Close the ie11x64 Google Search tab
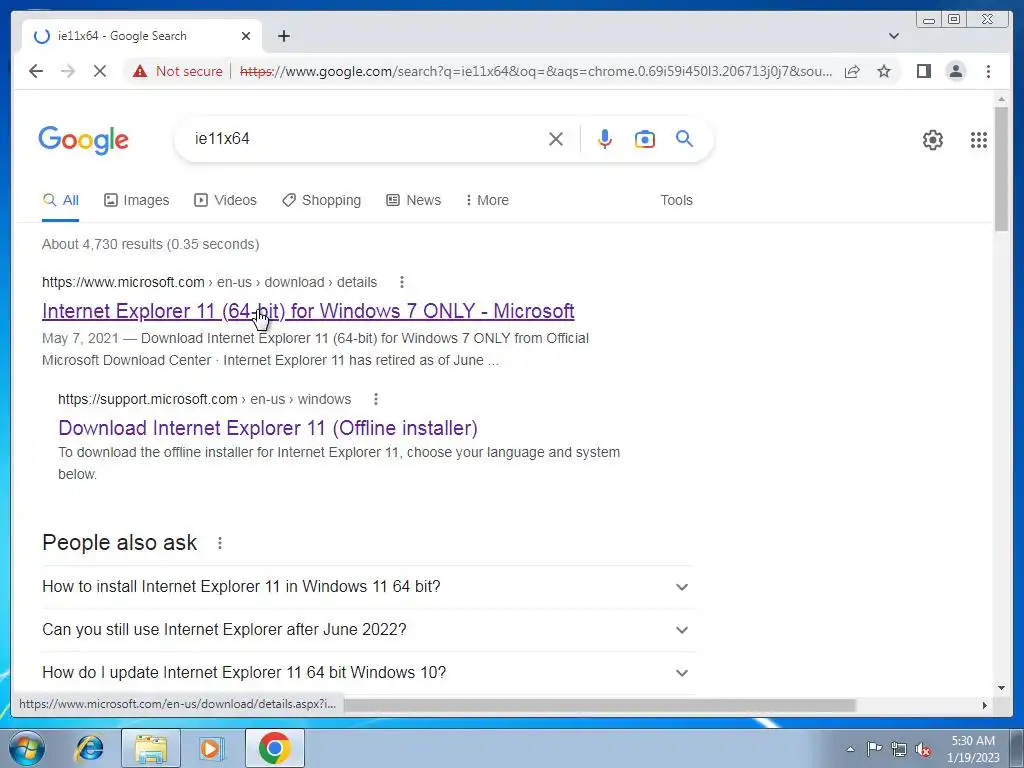 pos(246,36)
